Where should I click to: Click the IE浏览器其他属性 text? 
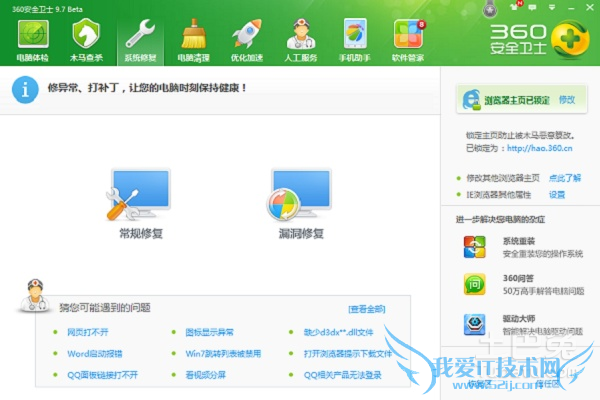coord(499,195)
